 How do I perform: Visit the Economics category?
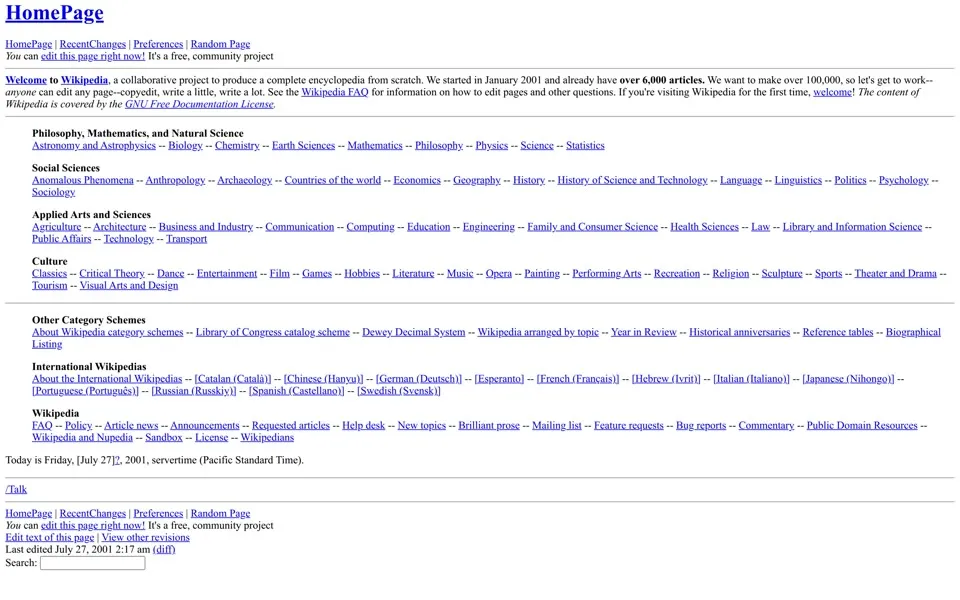[417, 180]
